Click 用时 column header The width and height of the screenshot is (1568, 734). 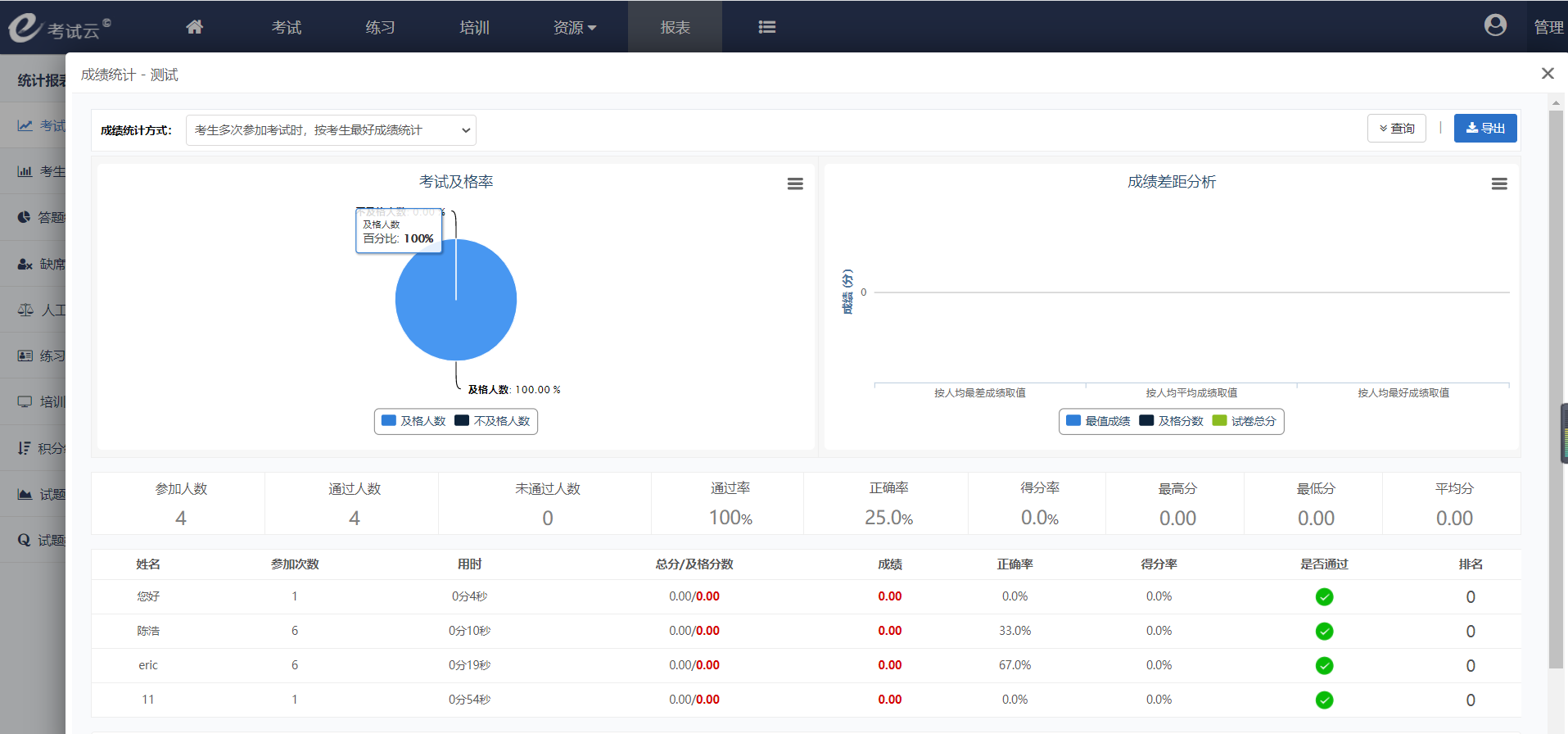(469, 564)
